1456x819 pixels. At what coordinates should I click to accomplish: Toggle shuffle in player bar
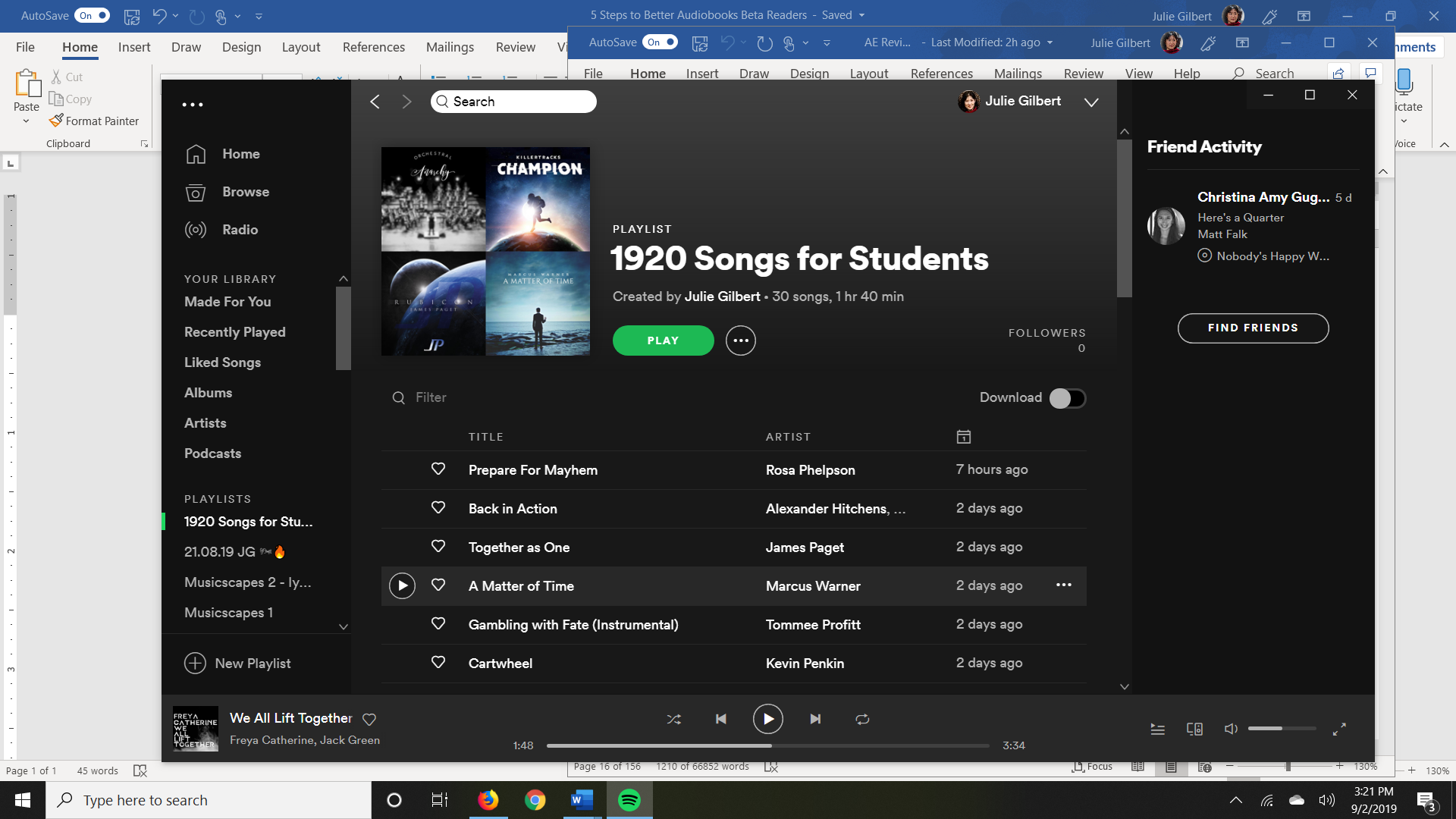click(673, 719)
